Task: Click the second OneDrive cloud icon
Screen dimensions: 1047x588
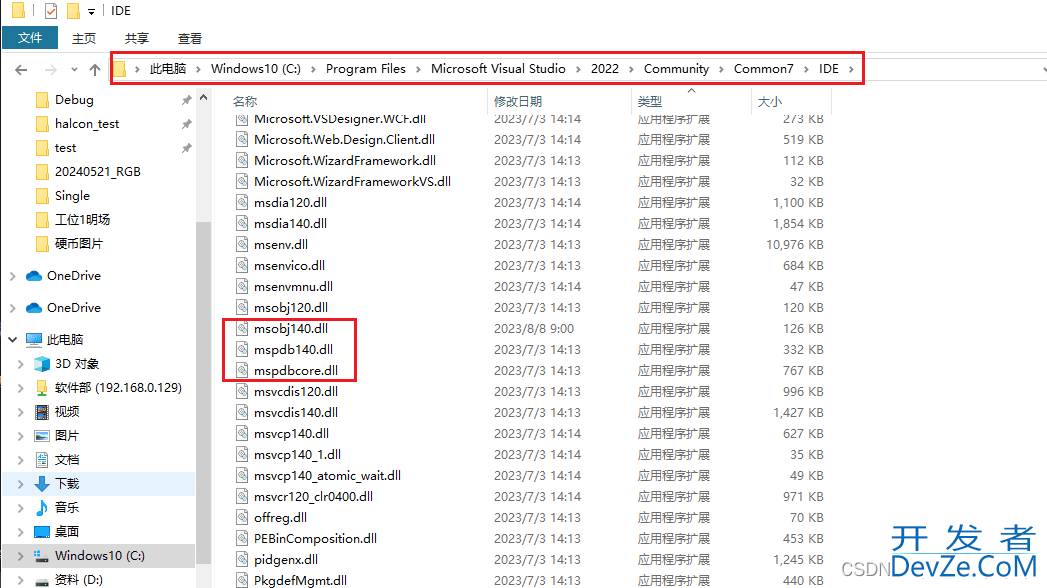Action: point(33,308)
